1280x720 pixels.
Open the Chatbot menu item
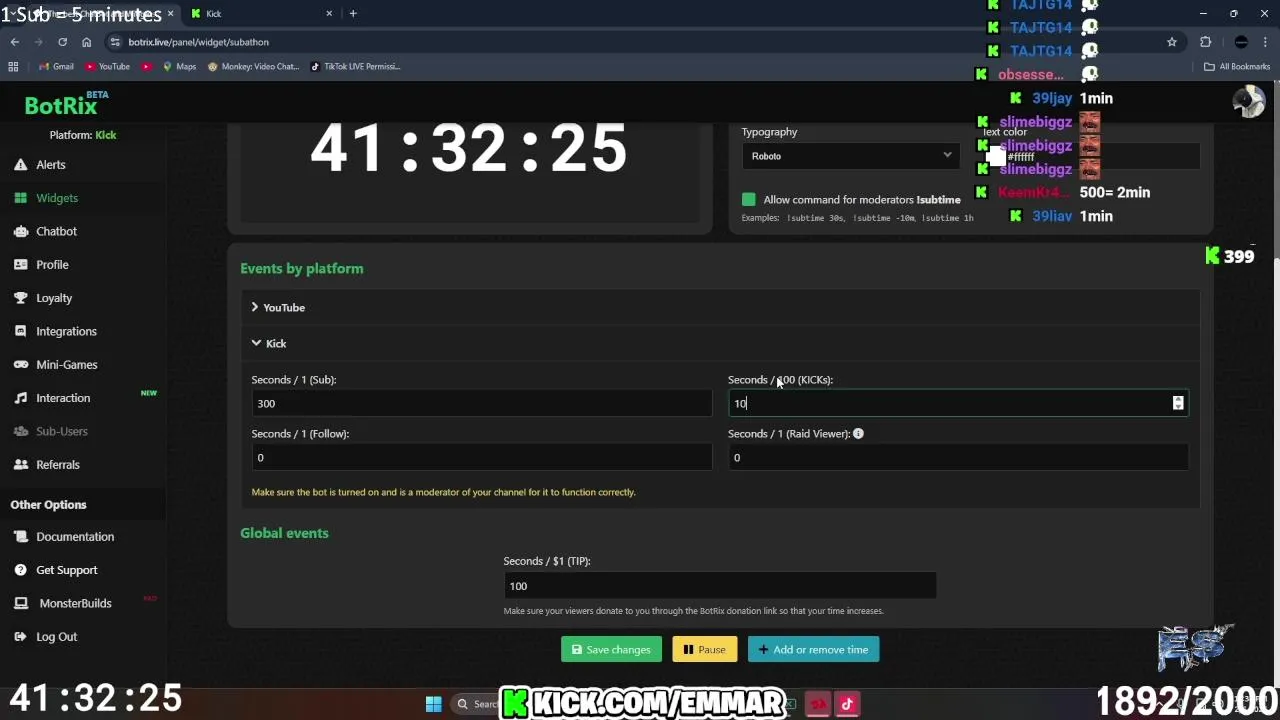[x=56, y=231]
